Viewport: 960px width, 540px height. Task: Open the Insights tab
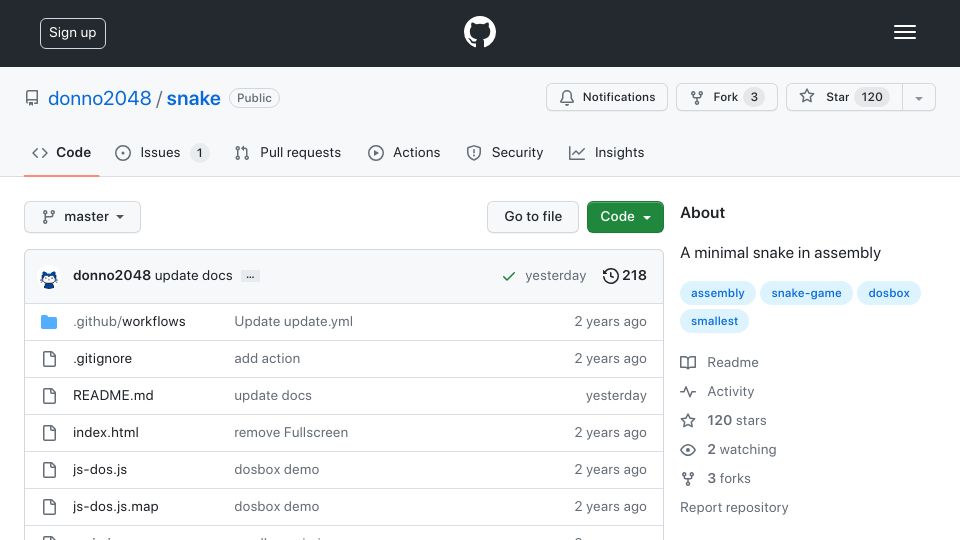607,152
